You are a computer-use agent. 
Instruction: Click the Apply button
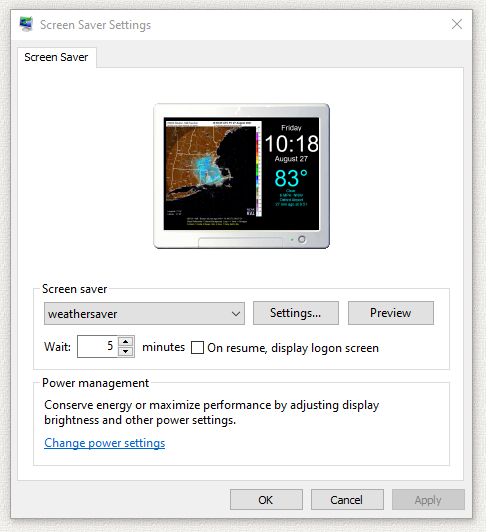tap(428, 499)
